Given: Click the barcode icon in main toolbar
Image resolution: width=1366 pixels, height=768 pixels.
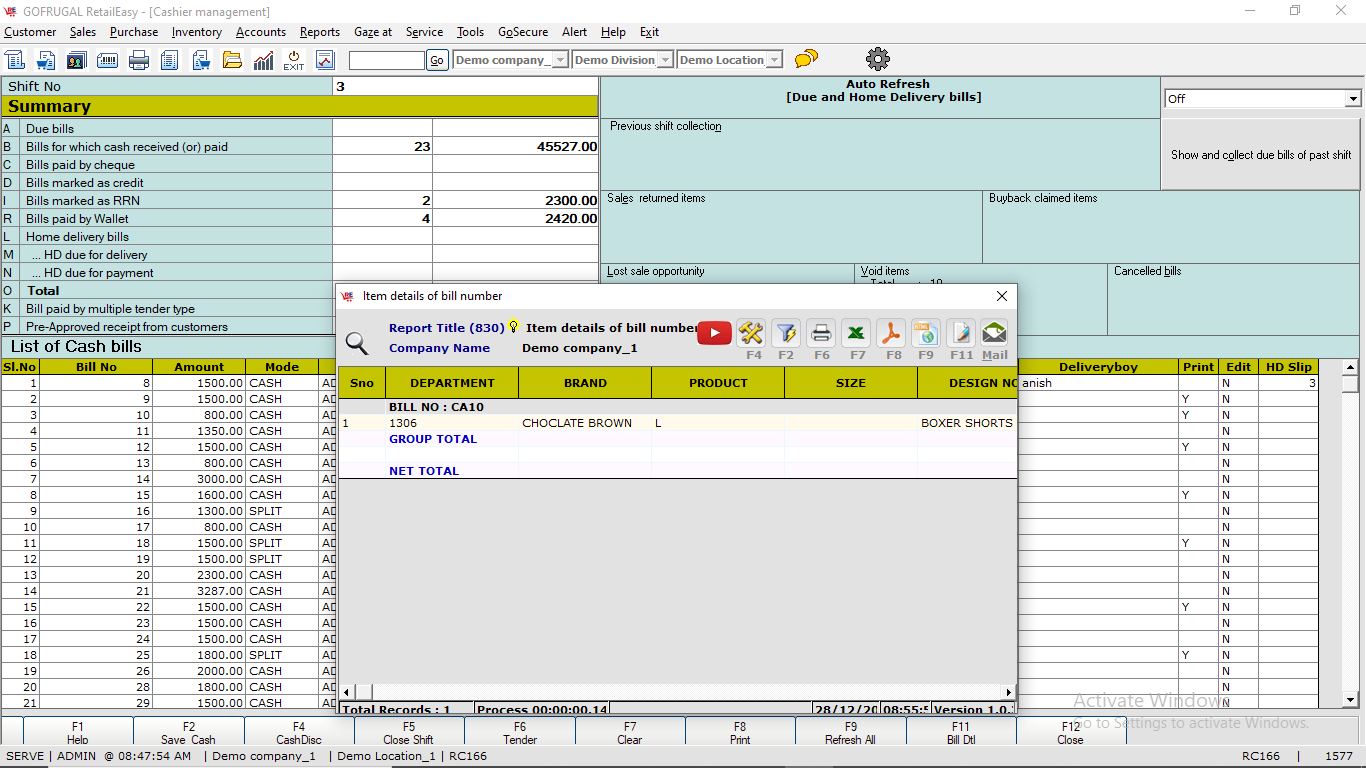Looking at the screenshot, I should pyautogui.click(x=108, y=60).
